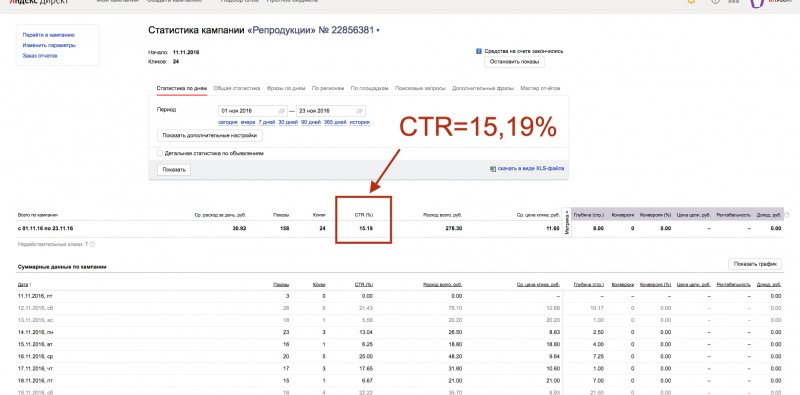Open the «Репродукции» campaign name link

pos(282,31)
